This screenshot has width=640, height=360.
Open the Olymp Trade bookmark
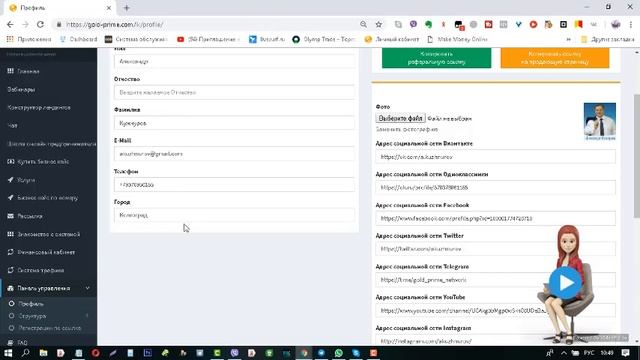tap(324, 39)
